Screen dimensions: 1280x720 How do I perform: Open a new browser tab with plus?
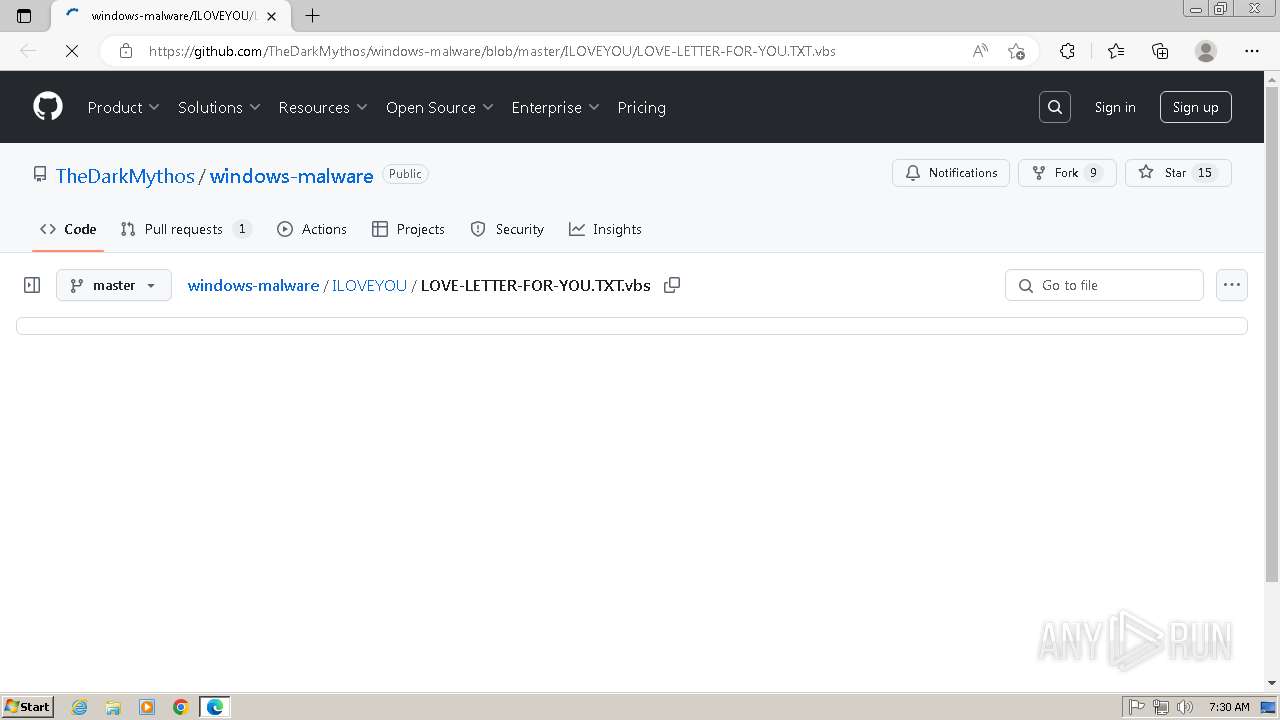pos(312,16)
